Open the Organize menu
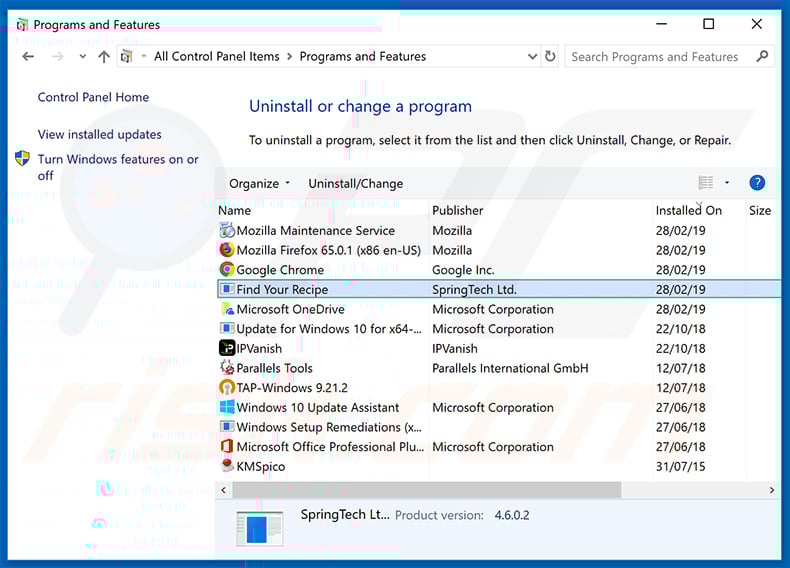This screenshot has height=568, width=790. pos(259,183)
